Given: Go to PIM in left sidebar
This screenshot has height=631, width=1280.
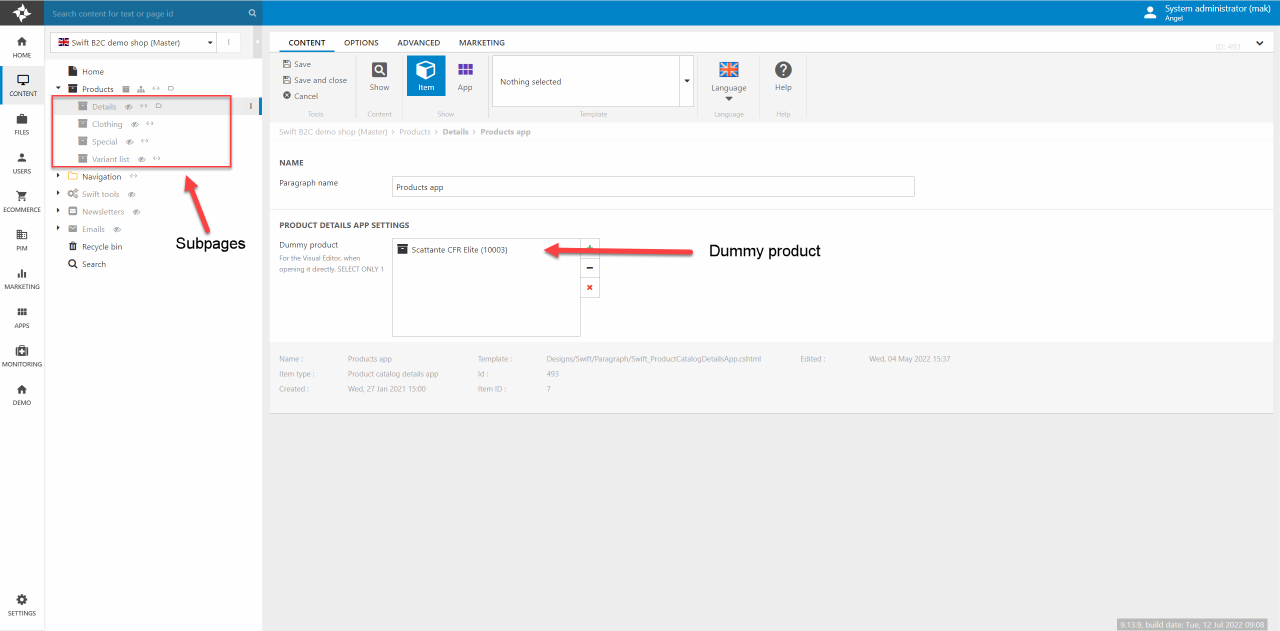Looking at the screenshot, I should (22, 239).
